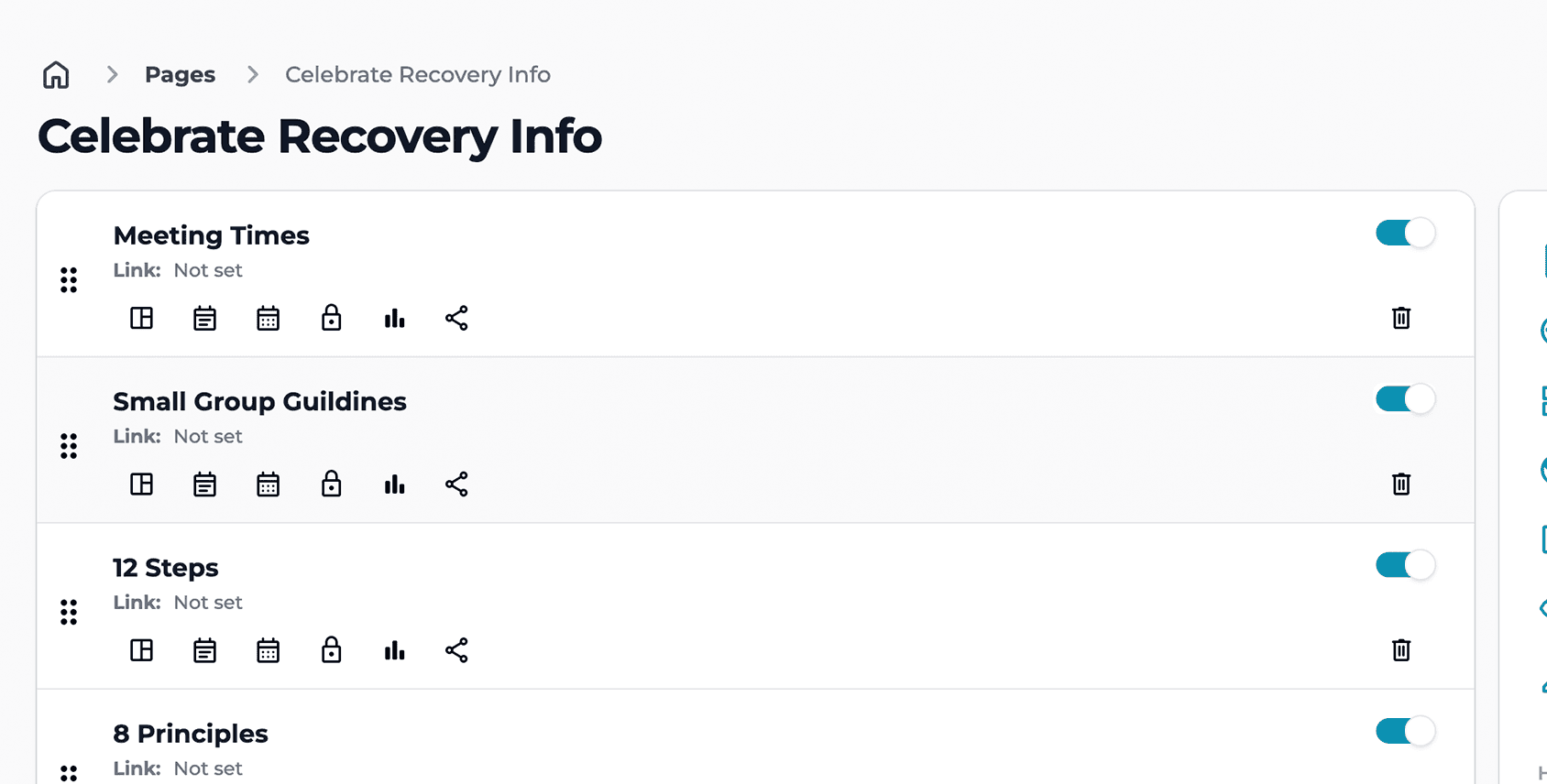Go to Pages in breadcrumb
The width and height of the screenshot is (1547, 784).
[x=180, y=75]
